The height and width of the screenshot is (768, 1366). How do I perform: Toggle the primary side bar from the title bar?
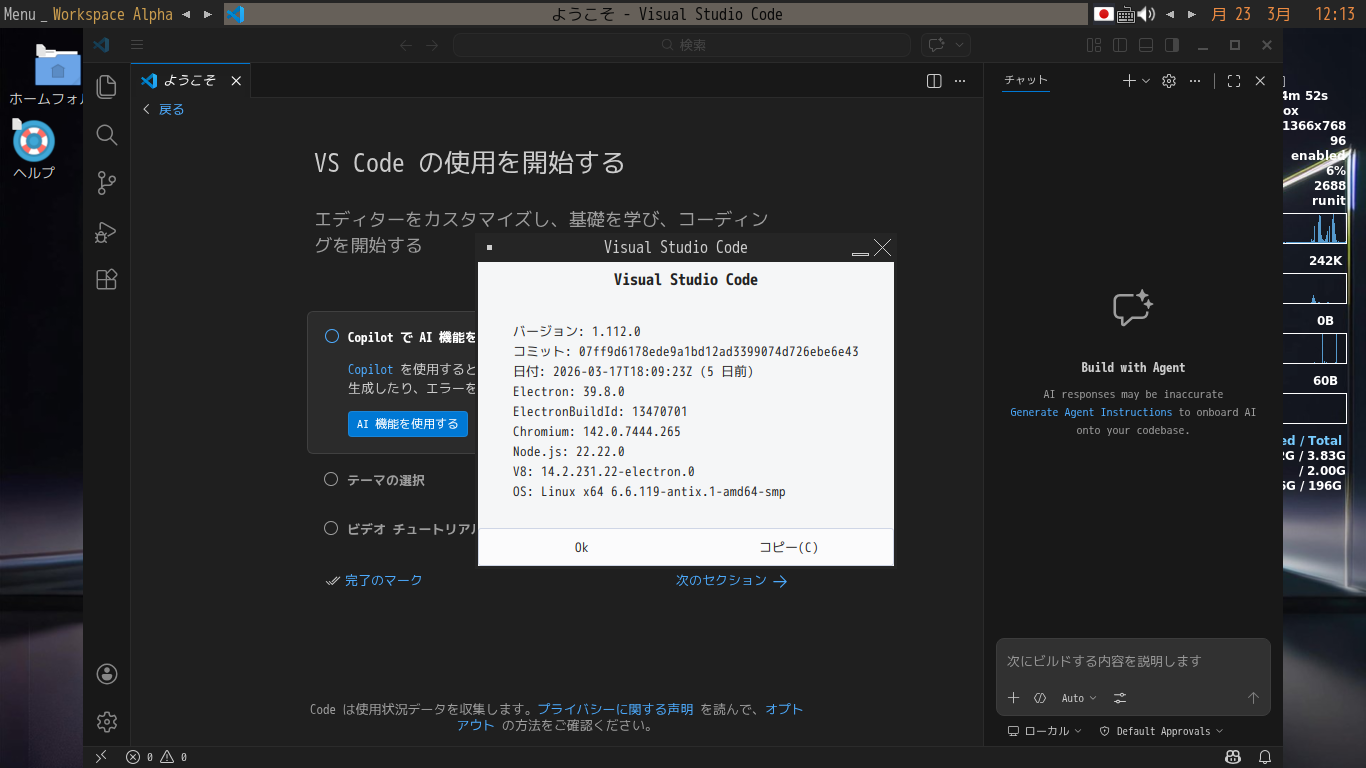(1120, 45)
